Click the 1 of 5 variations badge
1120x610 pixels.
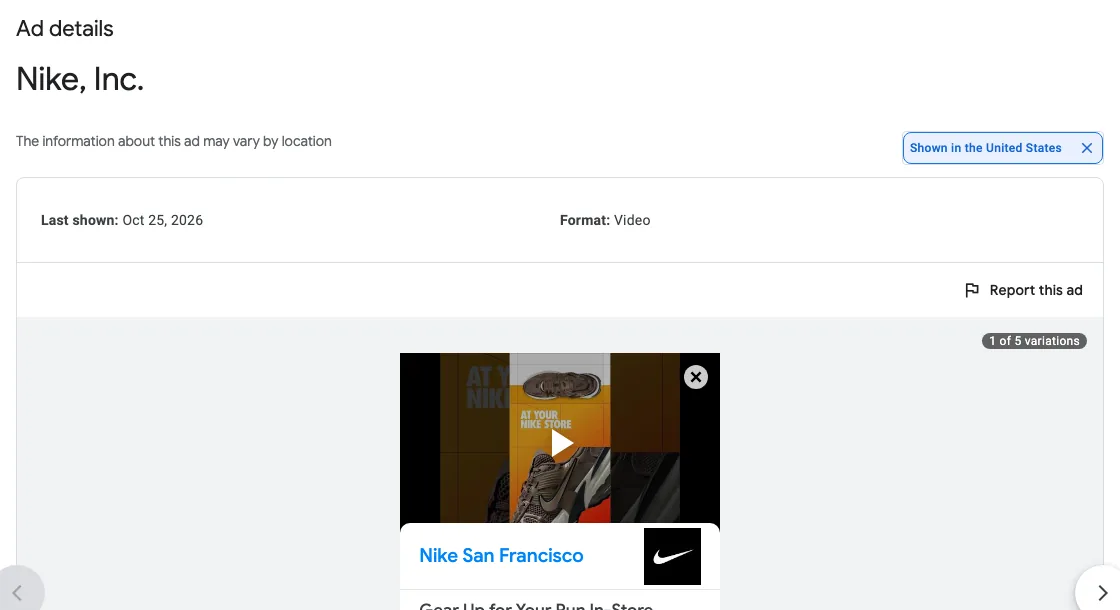(x=1034, y=341)
